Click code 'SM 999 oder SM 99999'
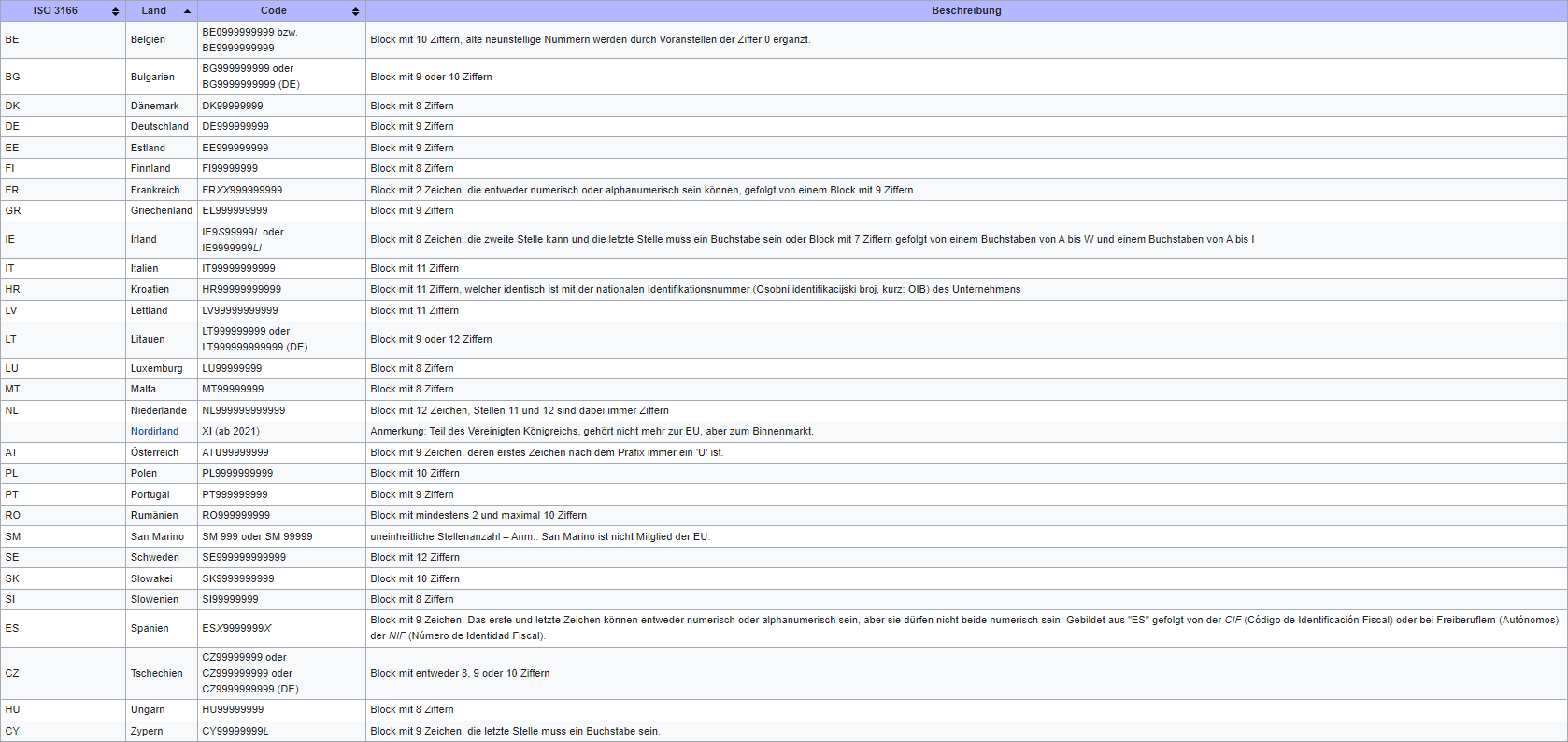 pos(257,536)
